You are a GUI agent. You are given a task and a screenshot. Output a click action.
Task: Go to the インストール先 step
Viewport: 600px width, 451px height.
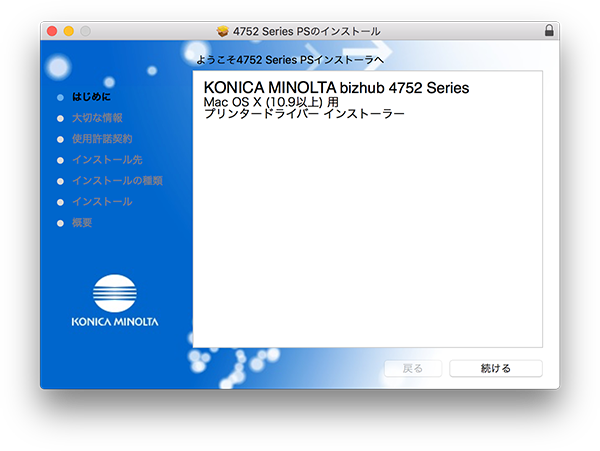pos(107,160)
